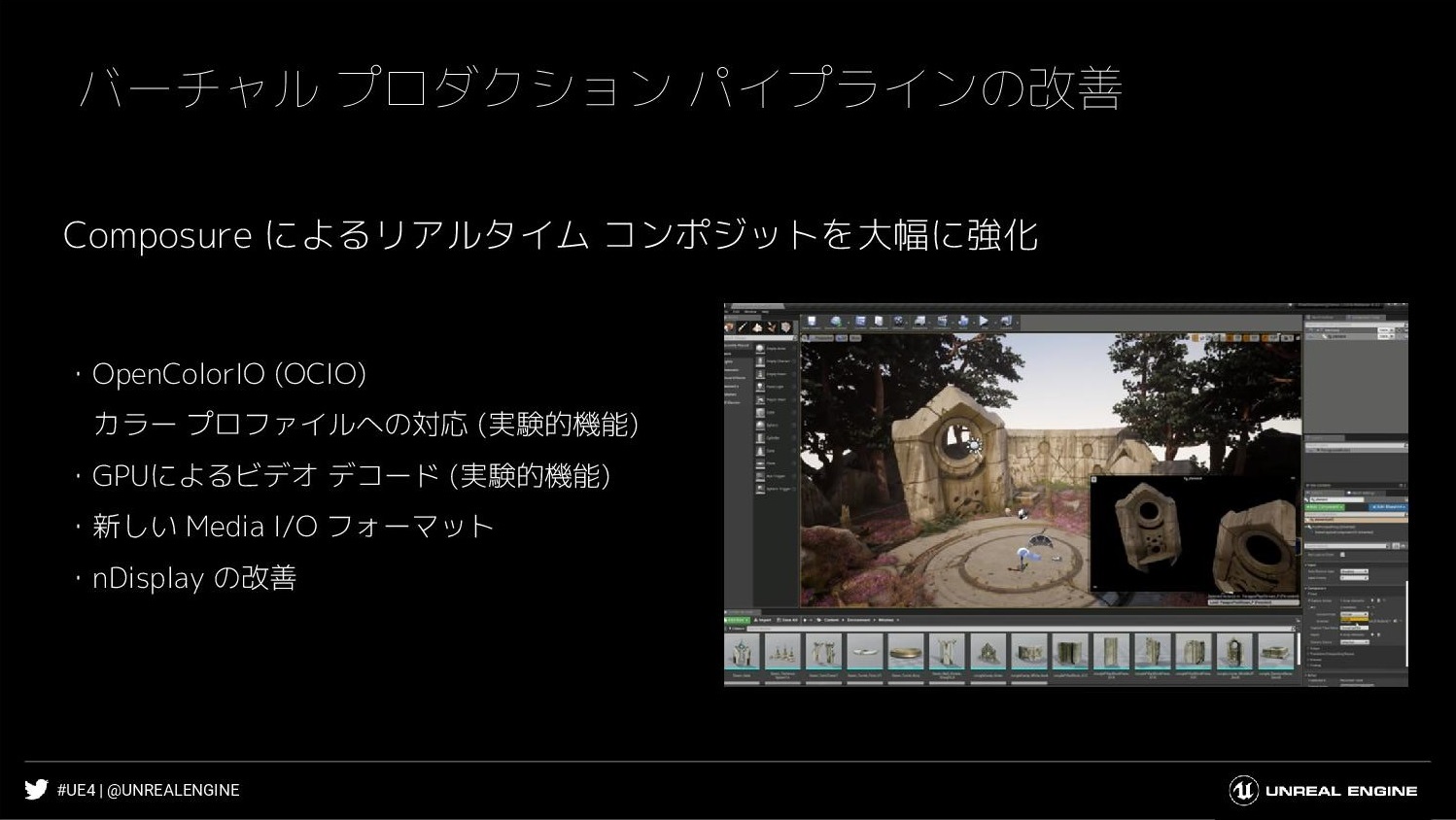Select Empty Character in the Place list

click(776, 361)
